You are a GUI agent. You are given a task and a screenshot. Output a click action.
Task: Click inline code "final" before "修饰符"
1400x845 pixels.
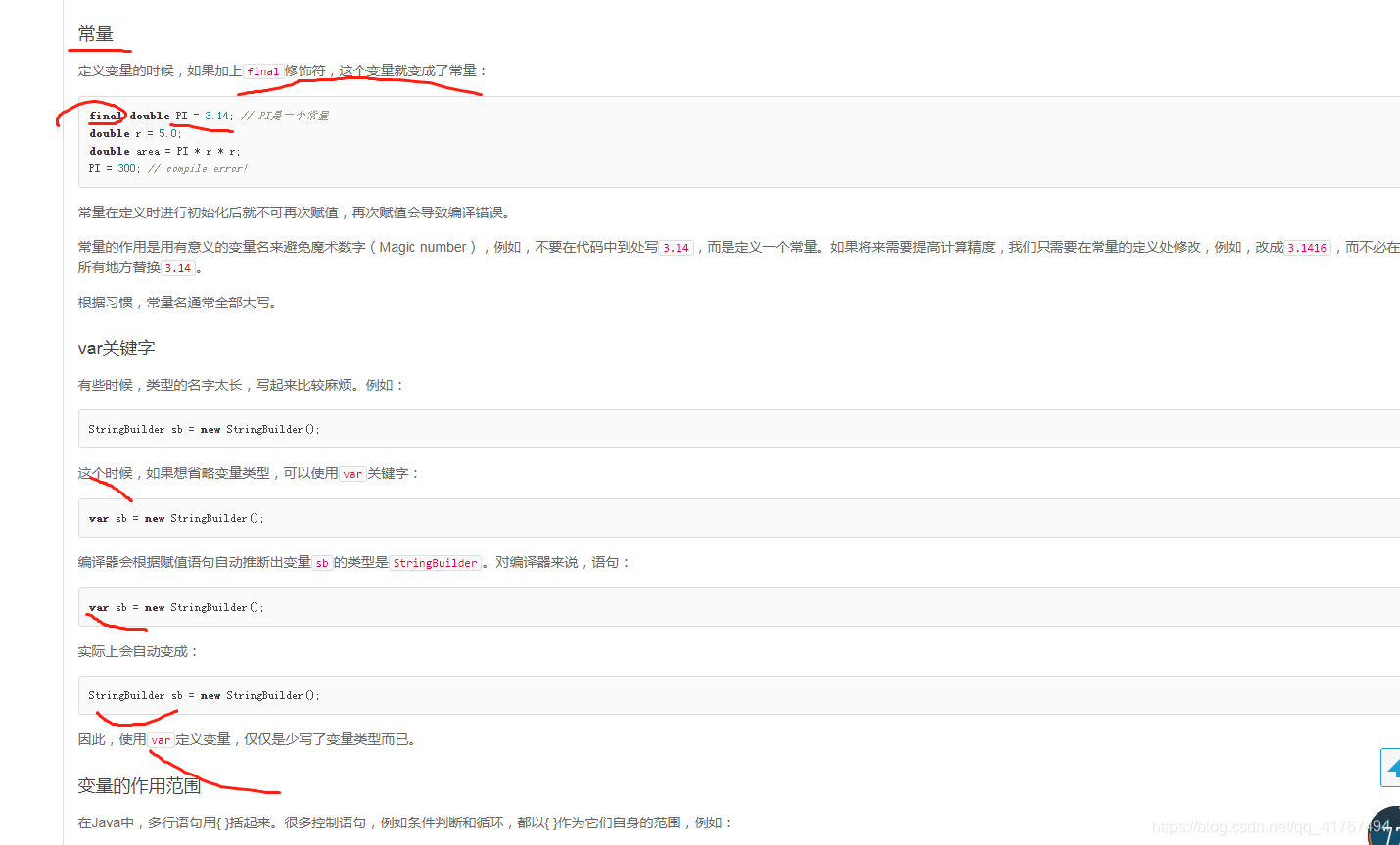(x=262, y=71)
